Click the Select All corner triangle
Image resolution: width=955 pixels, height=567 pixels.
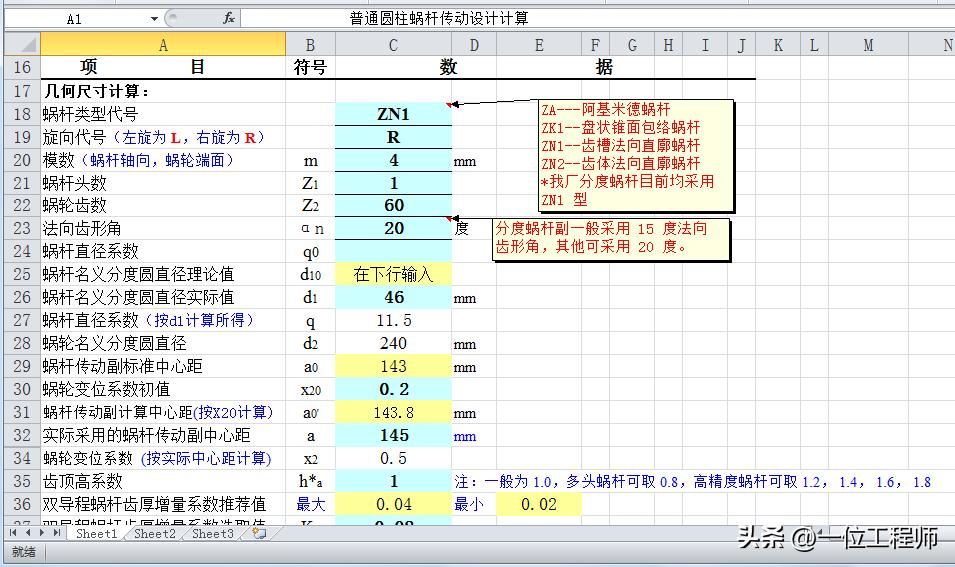pos(22,45)
